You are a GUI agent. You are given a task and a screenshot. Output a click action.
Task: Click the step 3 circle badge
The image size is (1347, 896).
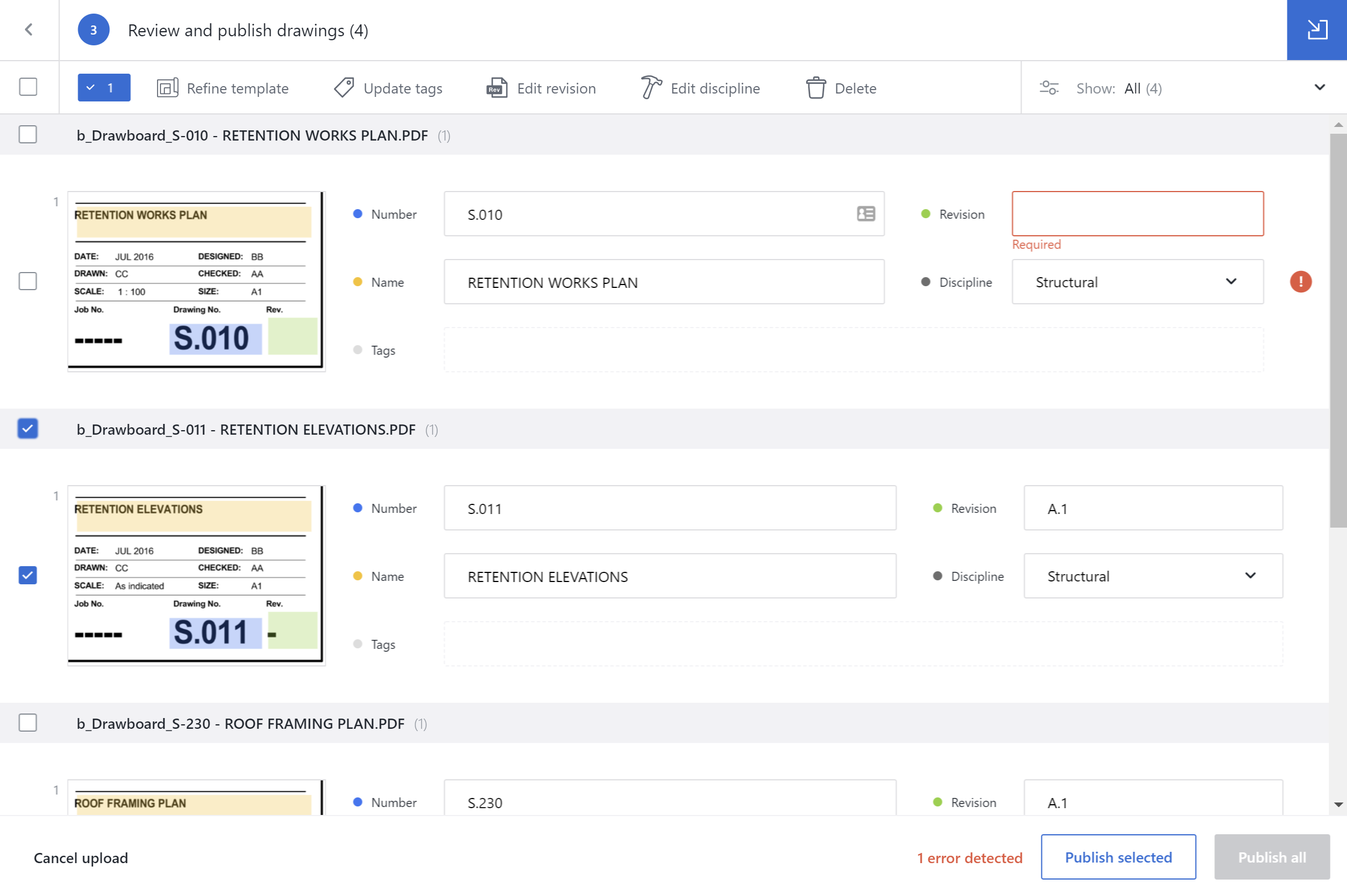coord(93,29)
